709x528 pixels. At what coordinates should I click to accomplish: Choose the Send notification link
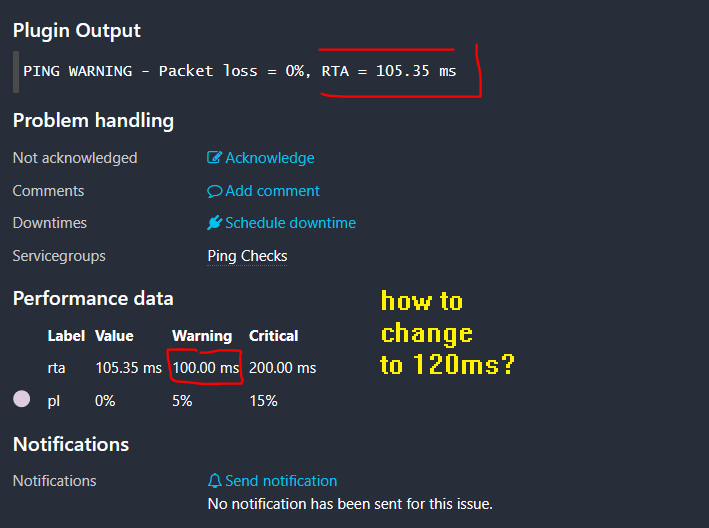(281, 481)
